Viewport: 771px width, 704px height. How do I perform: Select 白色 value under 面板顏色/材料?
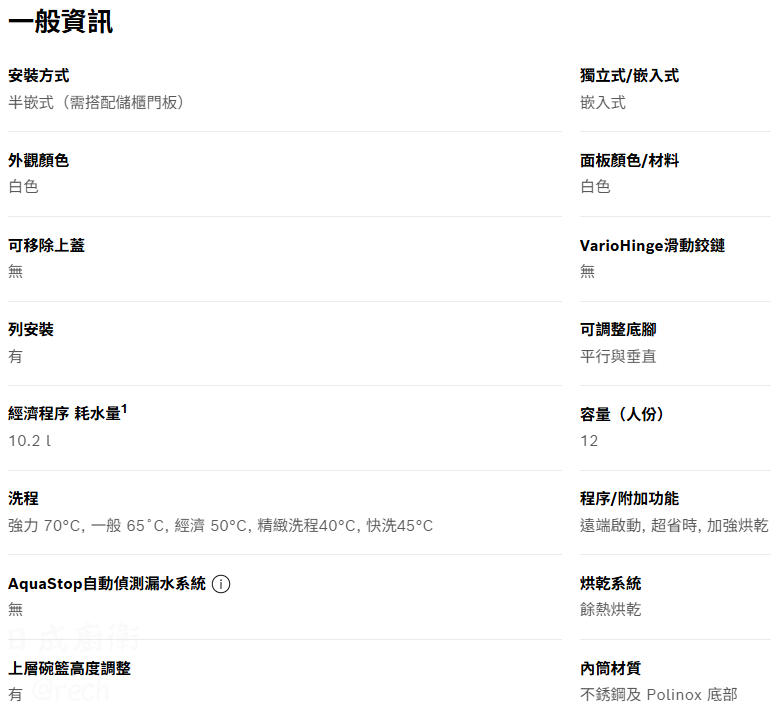coord(595,186)
